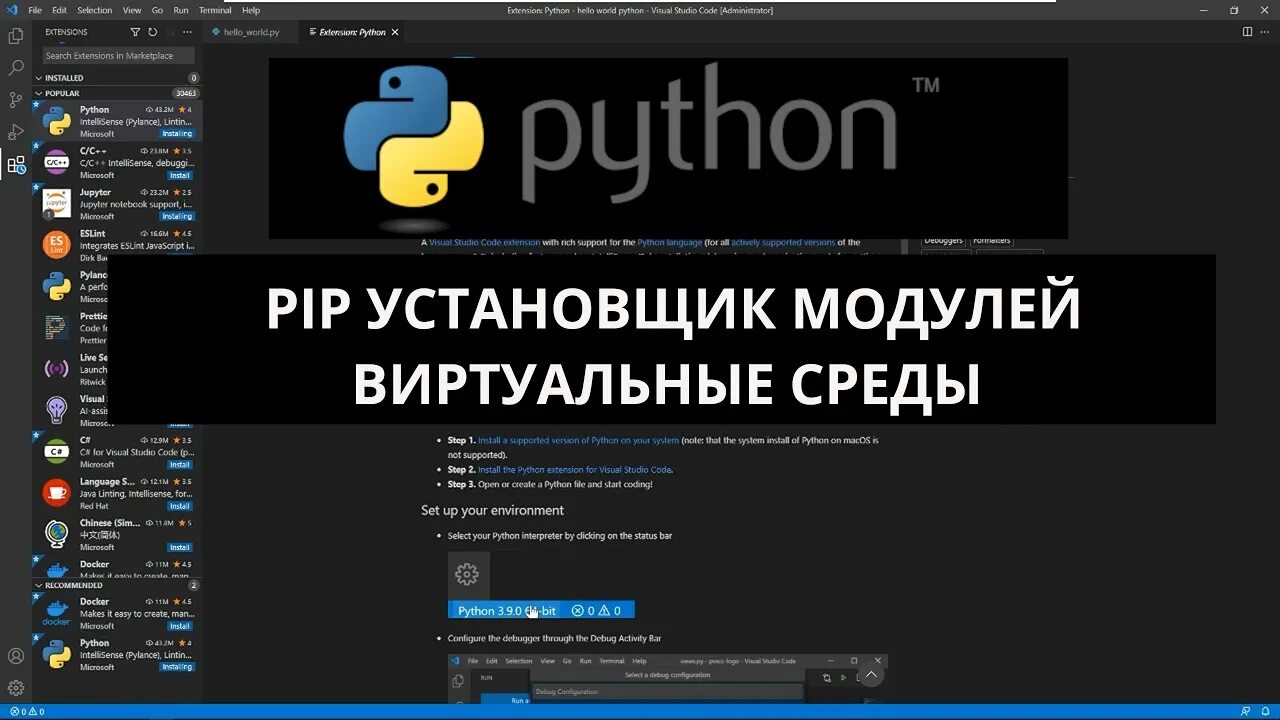This screenshot has width=1280, height=720.
Task: Open the View menu
Action: tap(132, 10)
